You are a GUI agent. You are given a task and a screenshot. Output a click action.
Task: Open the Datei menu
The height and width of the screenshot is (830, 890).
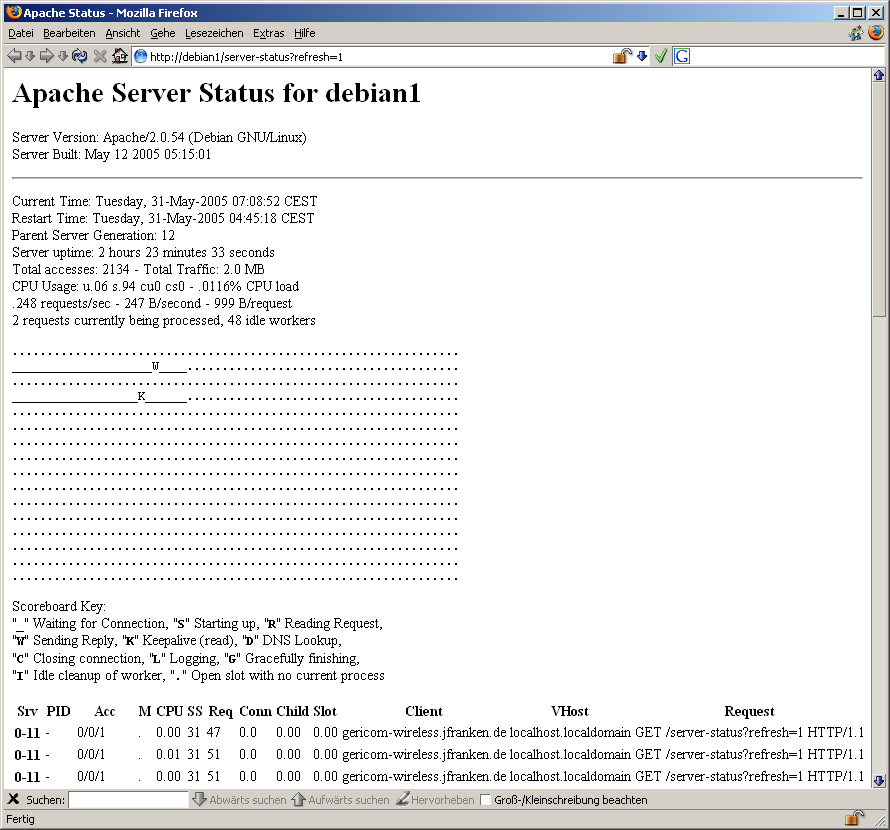(x=21, y=33)
